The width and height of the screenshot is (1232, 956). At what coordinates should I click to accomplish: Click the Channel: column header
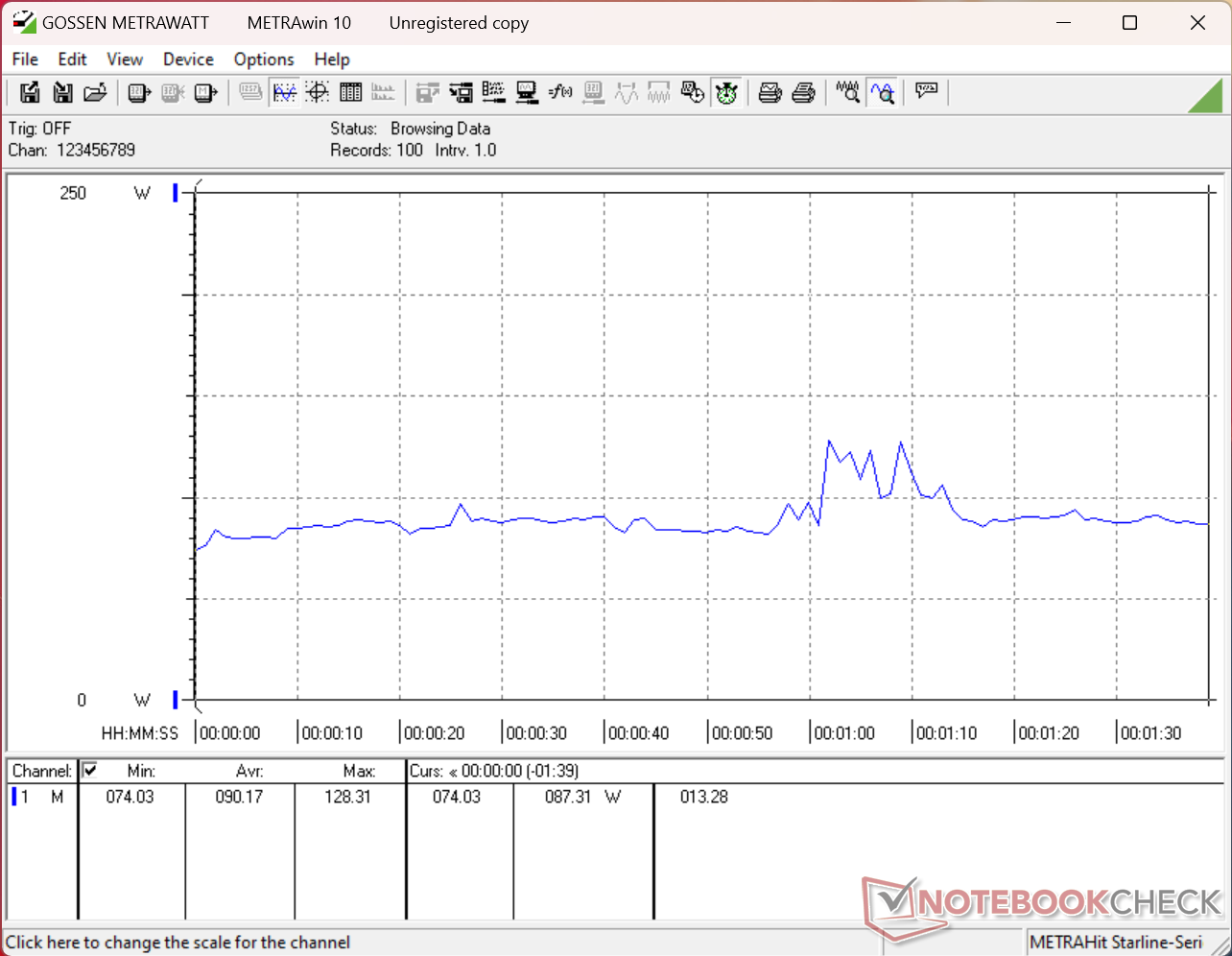(42, 771)
